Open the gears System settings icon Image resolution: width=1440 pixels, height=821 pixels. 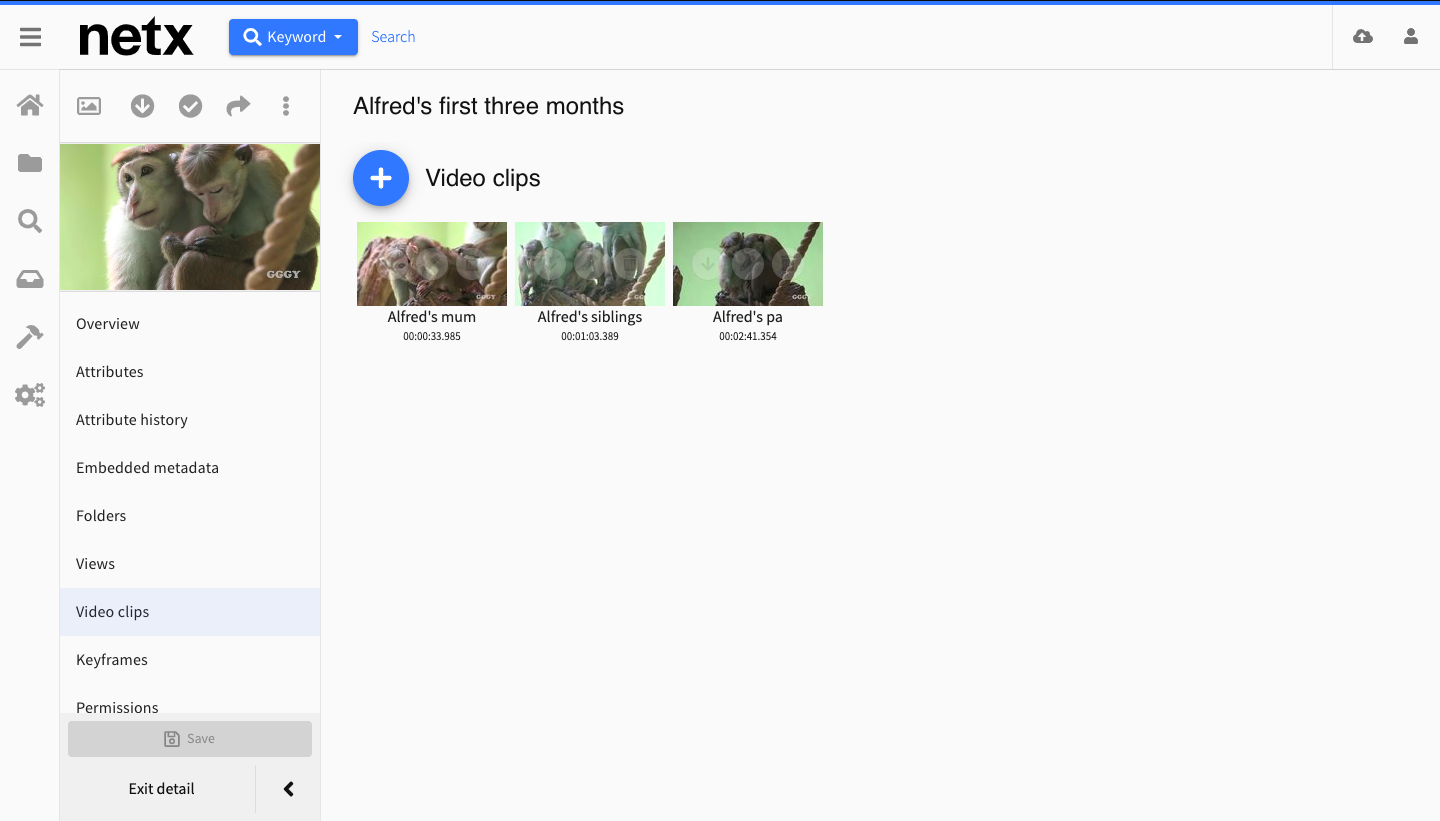[x=30, y=395]
